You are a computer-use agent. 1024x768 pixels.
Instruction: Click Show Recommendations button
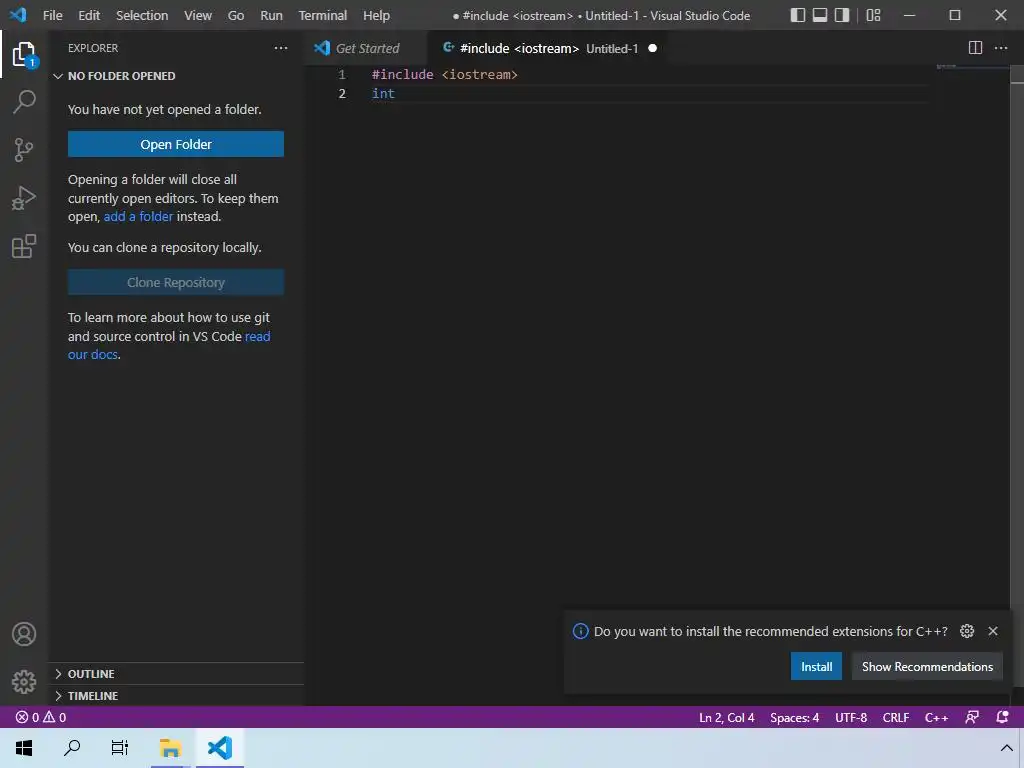927,667
